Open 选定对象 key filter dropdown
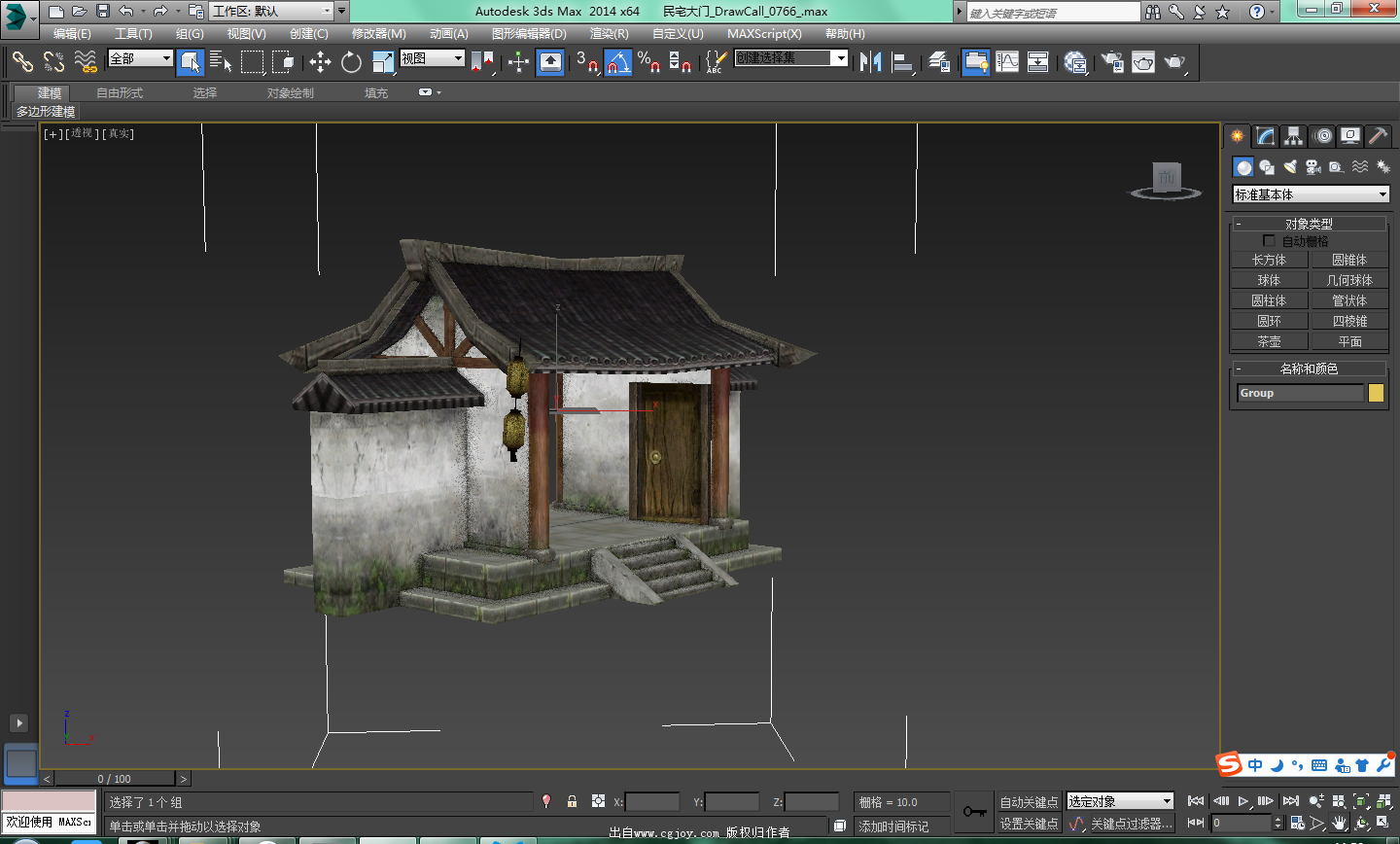Screen dimensions: 1400x844 [1120, 801]
